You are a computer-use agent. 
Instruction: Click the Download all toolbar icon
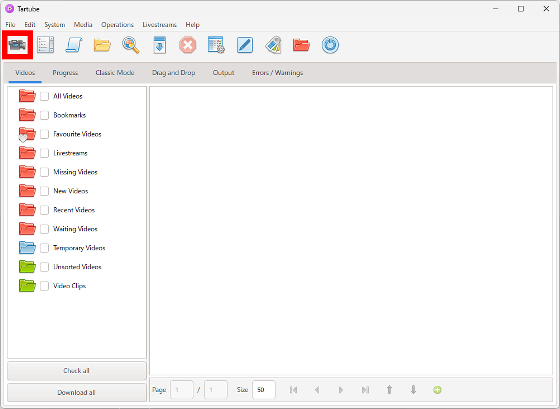[x=159, y=45]
